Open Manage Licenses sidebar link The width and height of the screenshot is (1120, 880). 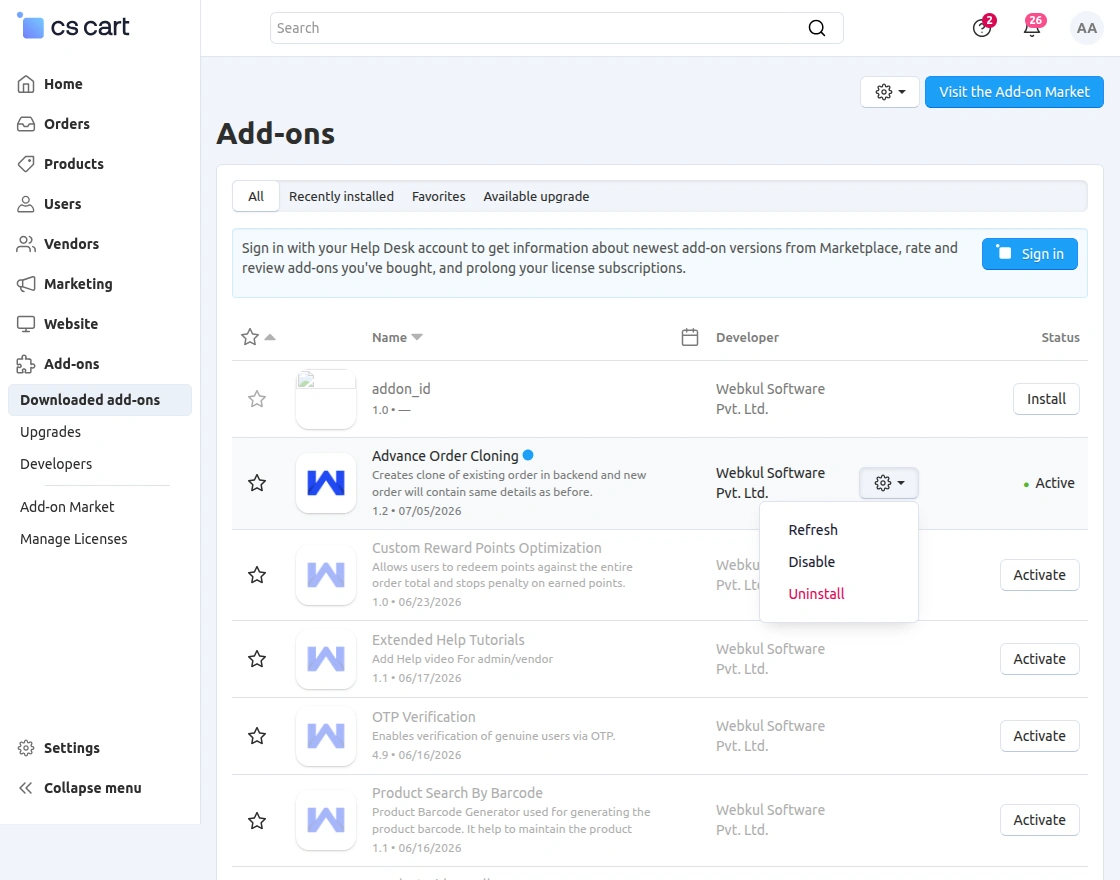coord(74,539)
